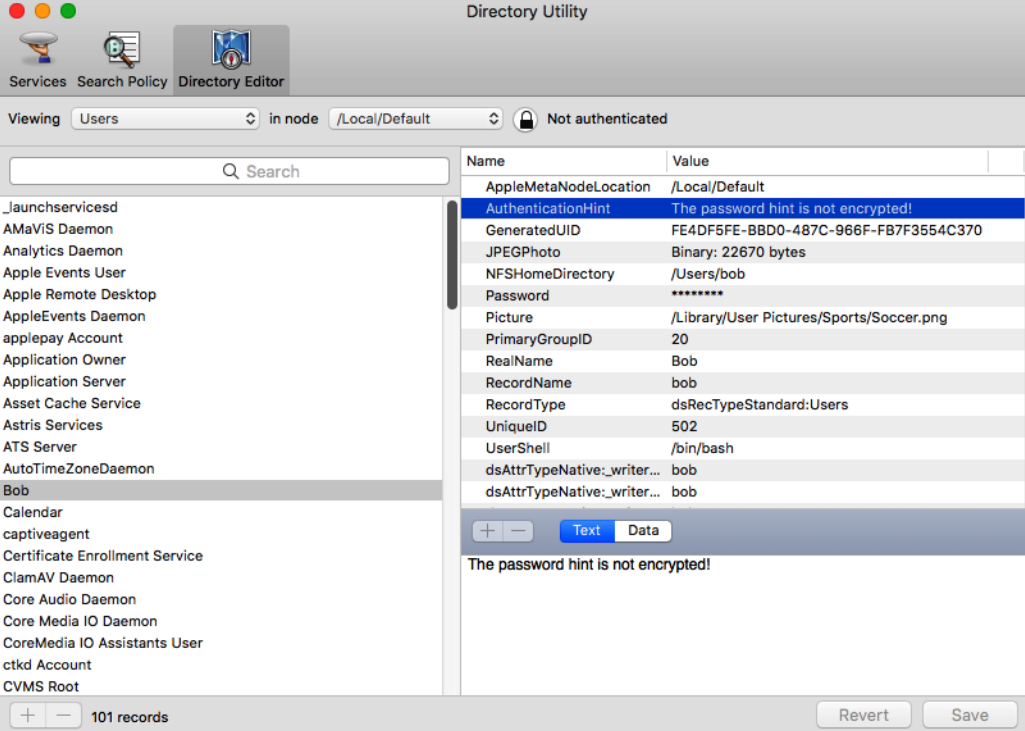Select the Directory Editor toolbar icon
Viewport: 1025px width, 731px height.
231,60
